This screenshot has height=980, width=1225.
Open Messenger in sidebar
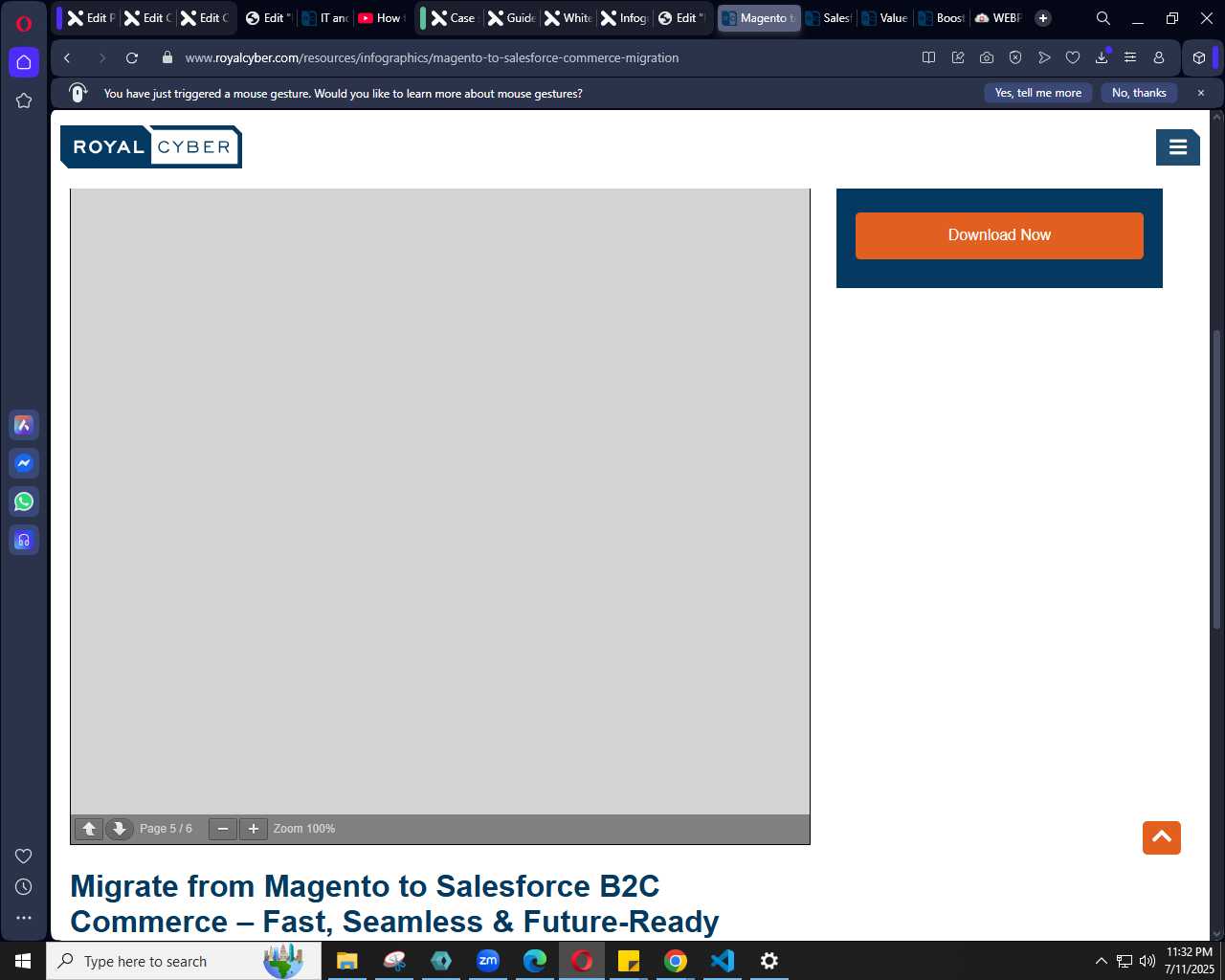tap(24, 463)
